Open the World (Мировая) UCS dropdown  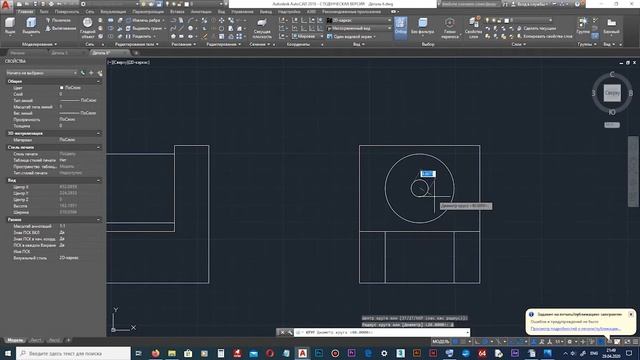308,36
